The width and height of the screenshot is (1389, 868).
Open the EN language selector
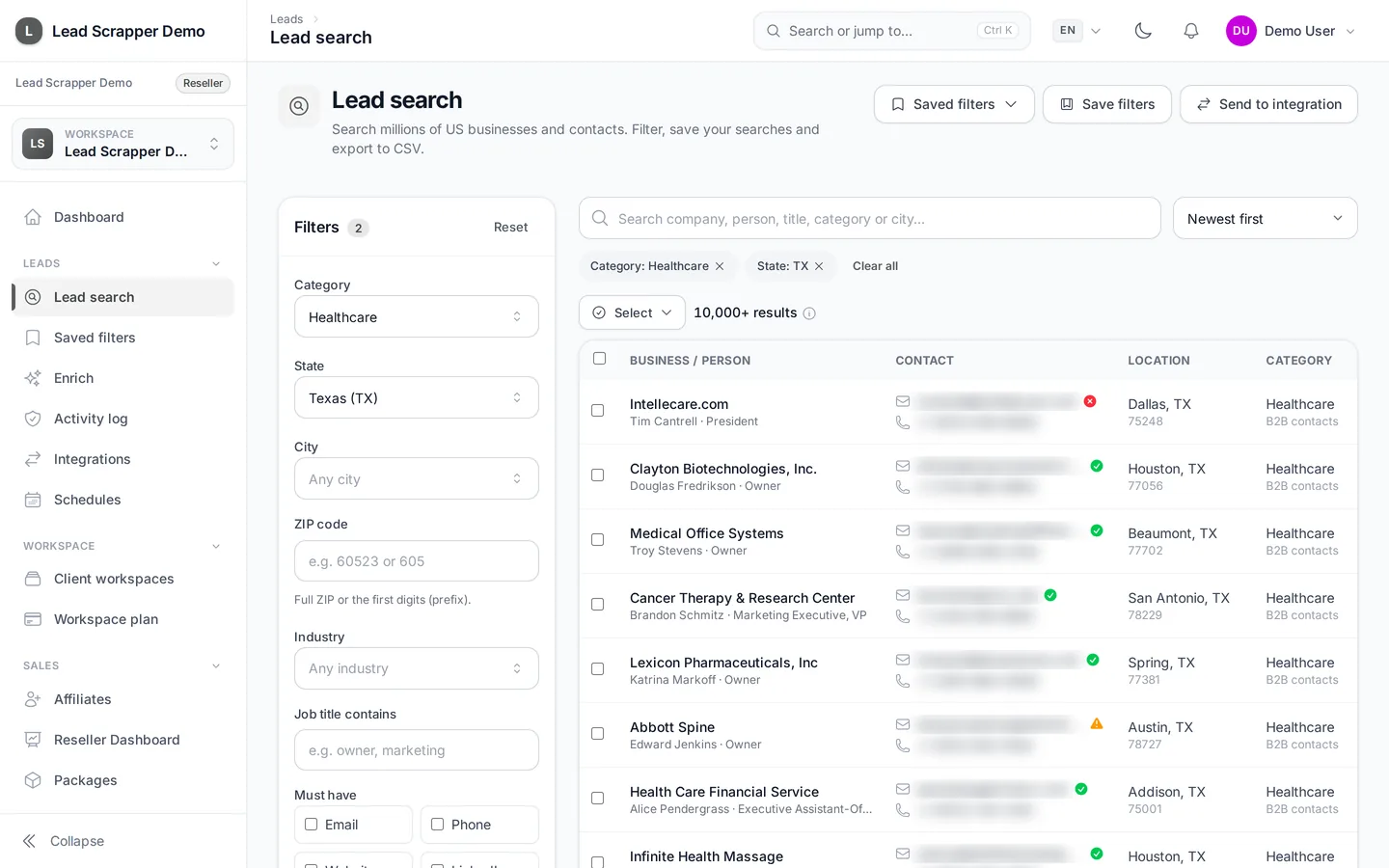tap(1077, 31)
